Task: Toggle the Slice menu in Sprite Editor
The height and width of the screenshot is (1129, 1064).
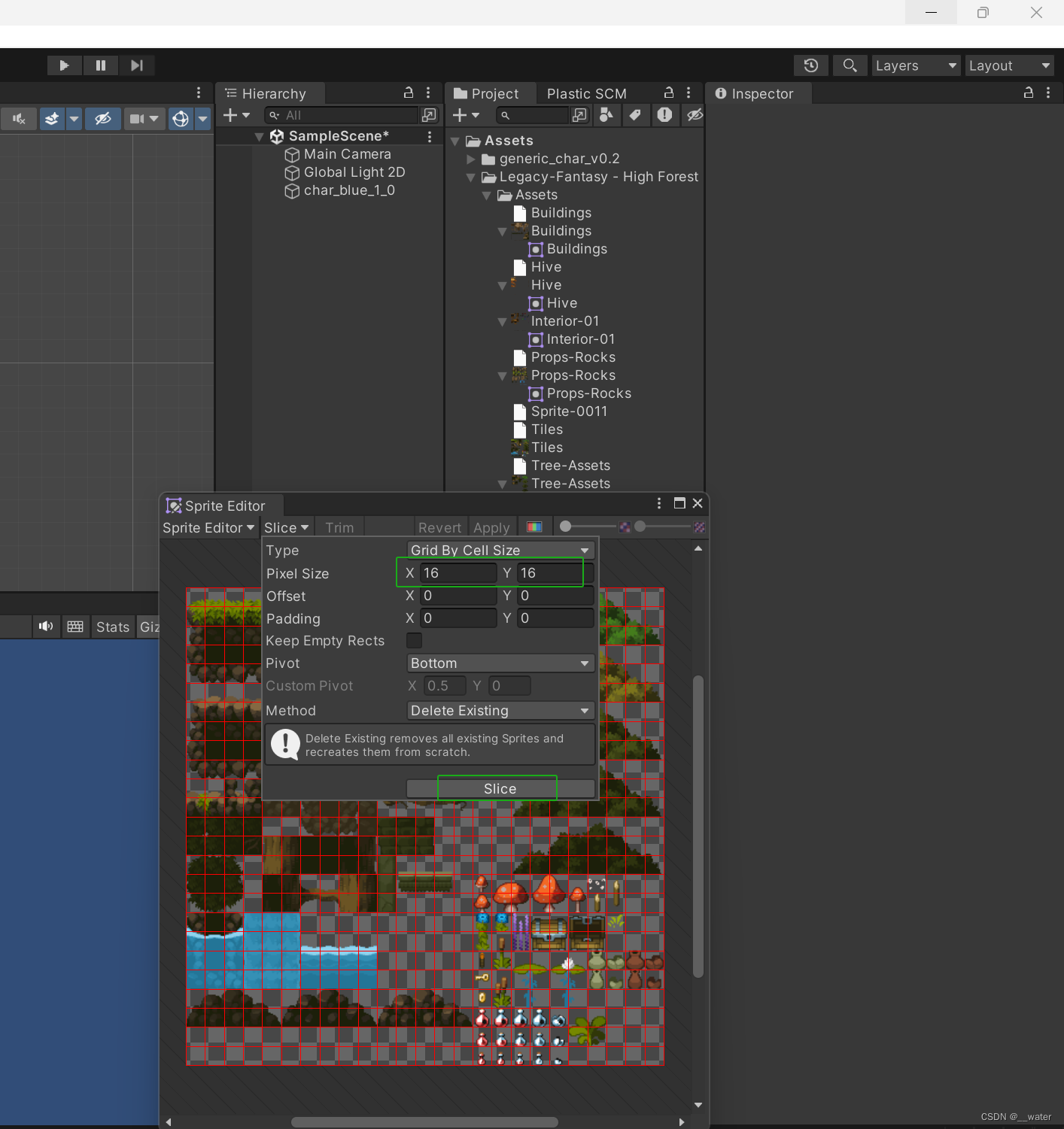Action: [287, 527]
